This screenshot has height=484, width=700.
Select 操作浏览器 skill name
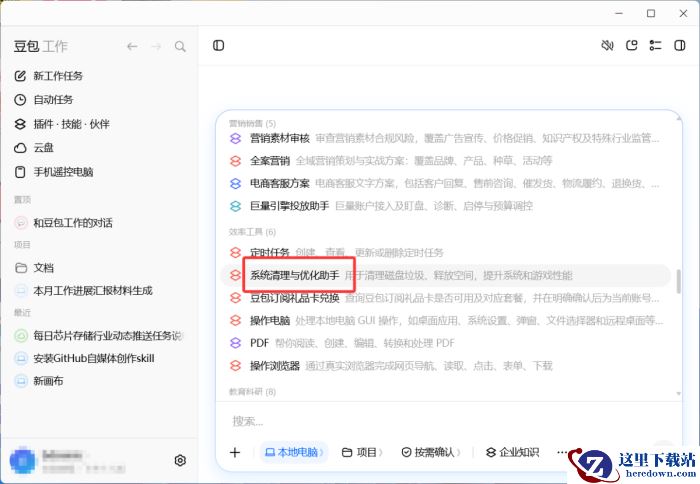click(275, 366)
